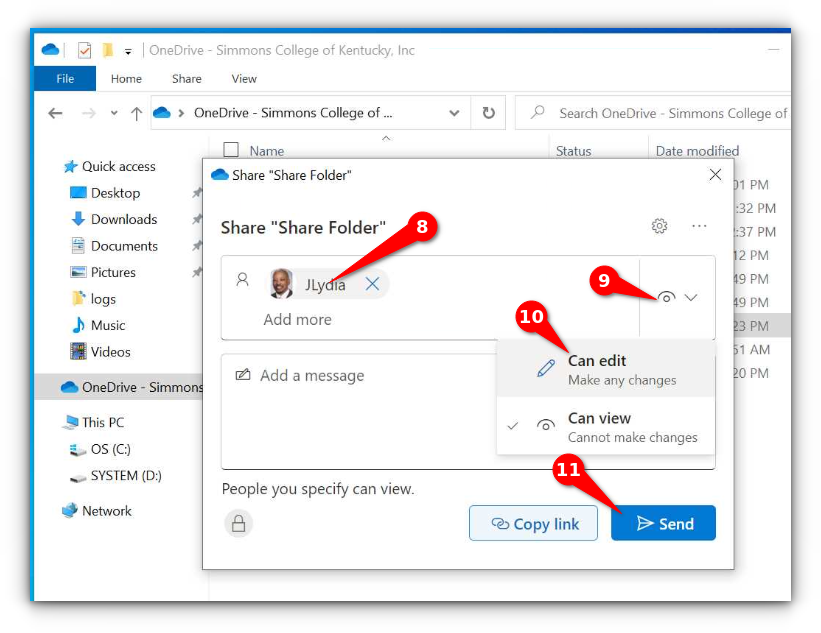Open the File ribbon tab
This screenshot has width=821, height=633.
tap(65, 79)
